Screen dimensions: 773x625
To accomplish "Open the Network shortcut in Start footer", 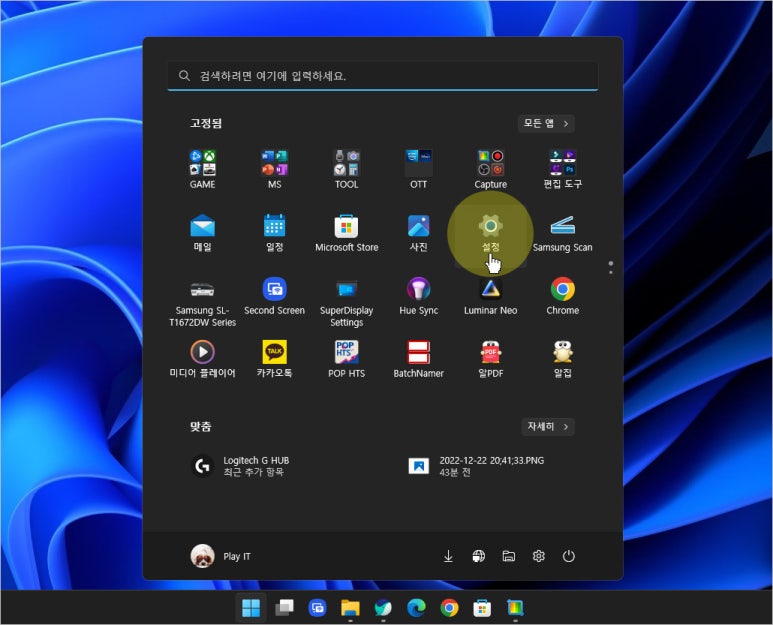I will 478,556.
